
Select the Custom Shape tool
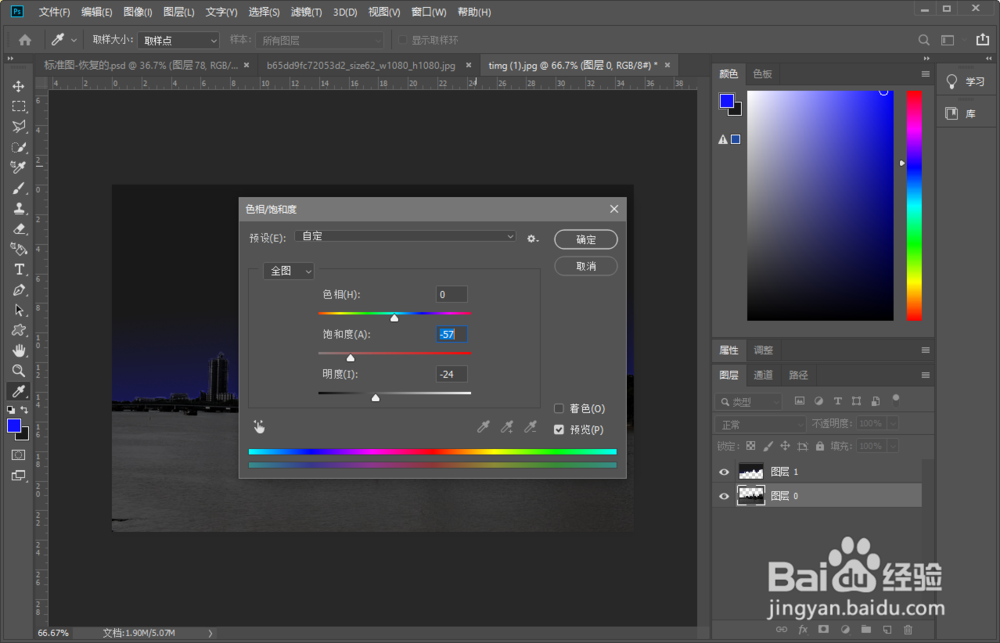click(x=18, y=330)
